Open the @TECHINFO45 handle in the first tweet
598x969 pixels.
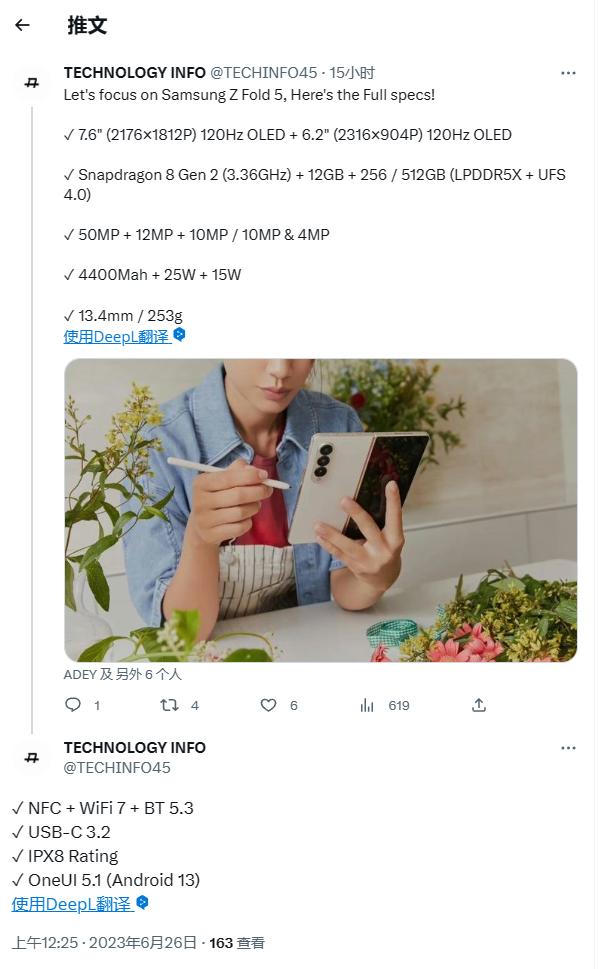tap(264, 73)
